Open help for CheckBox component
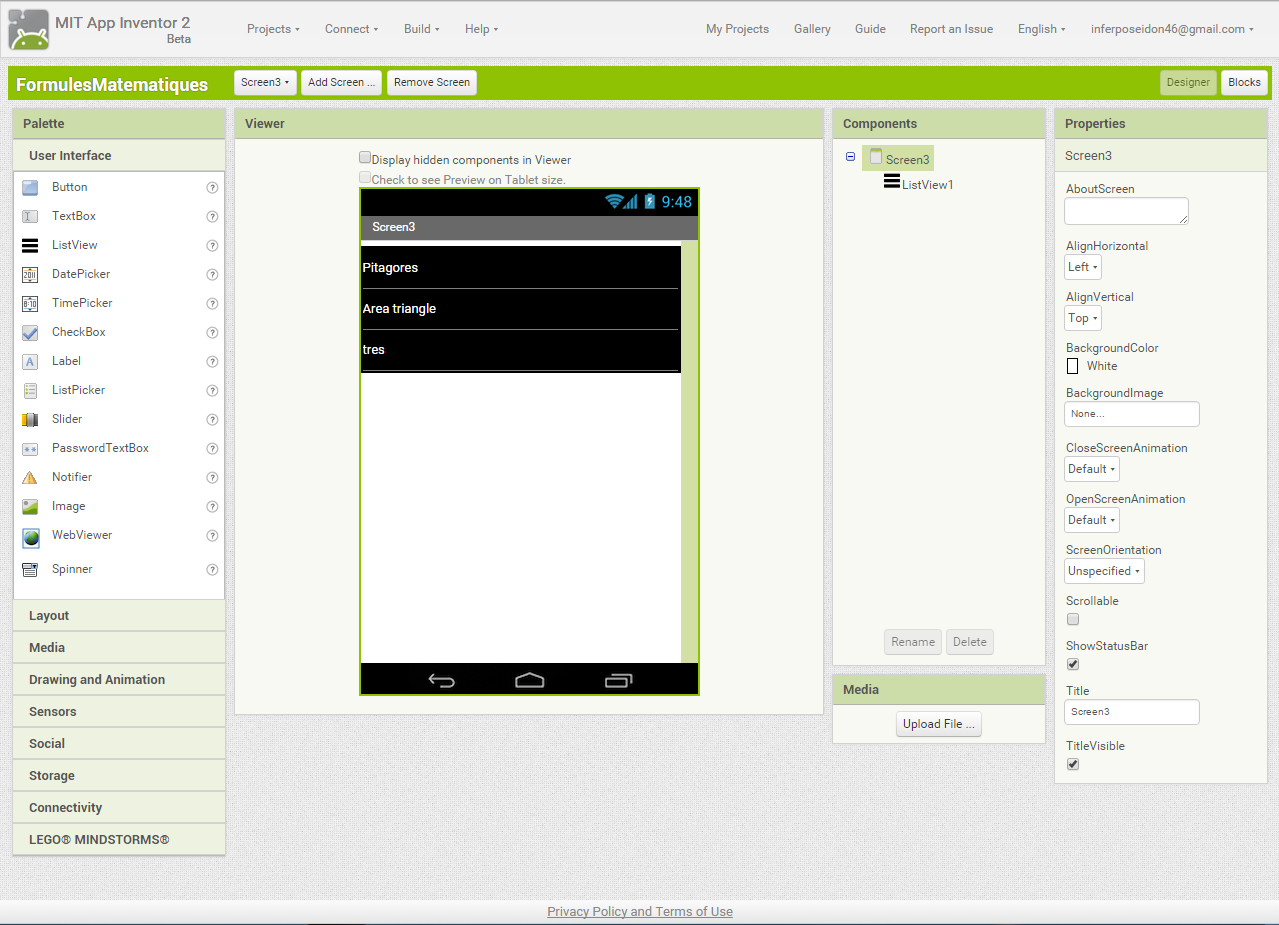 [212, 333]
